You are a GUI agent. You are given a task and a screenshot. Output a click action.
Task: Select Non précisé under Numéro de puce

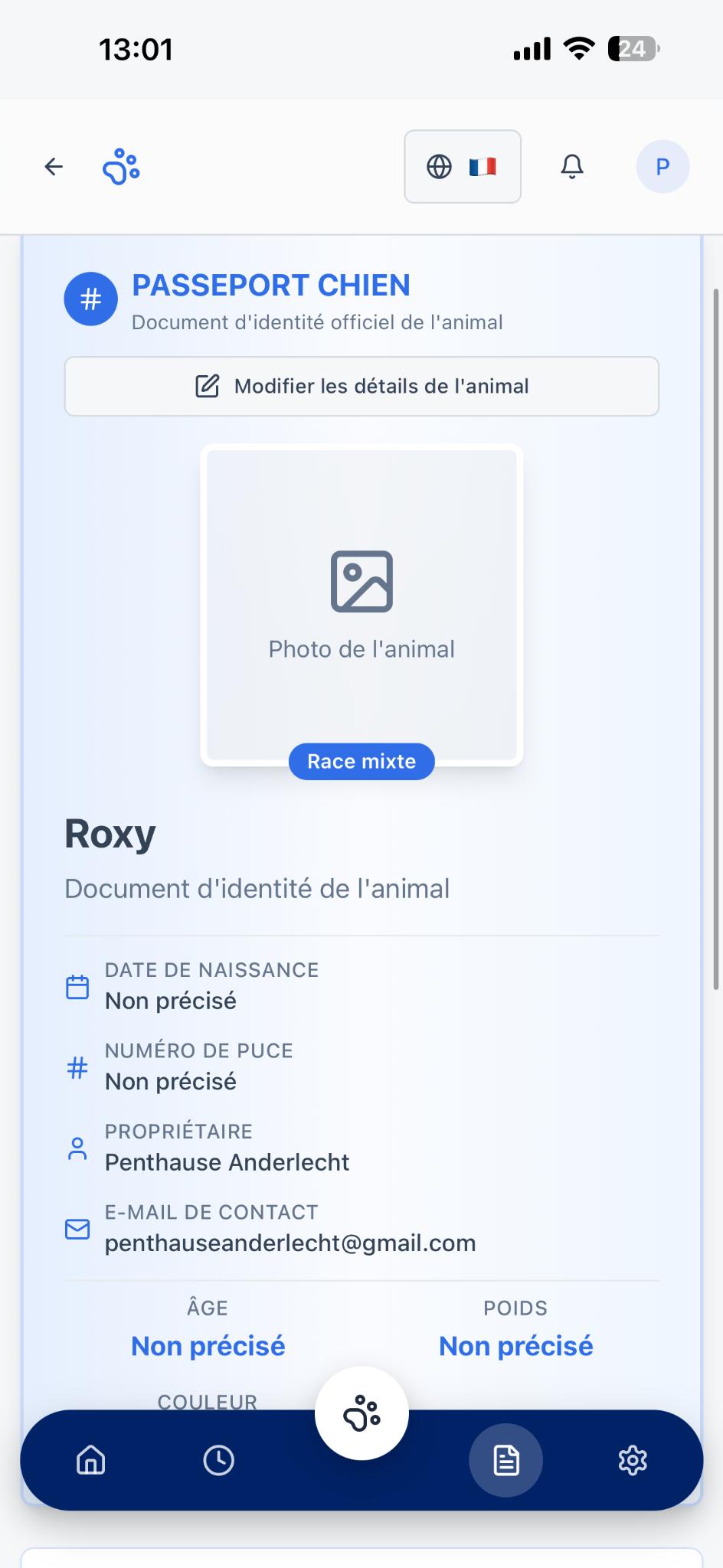[x=171, y=1081]
